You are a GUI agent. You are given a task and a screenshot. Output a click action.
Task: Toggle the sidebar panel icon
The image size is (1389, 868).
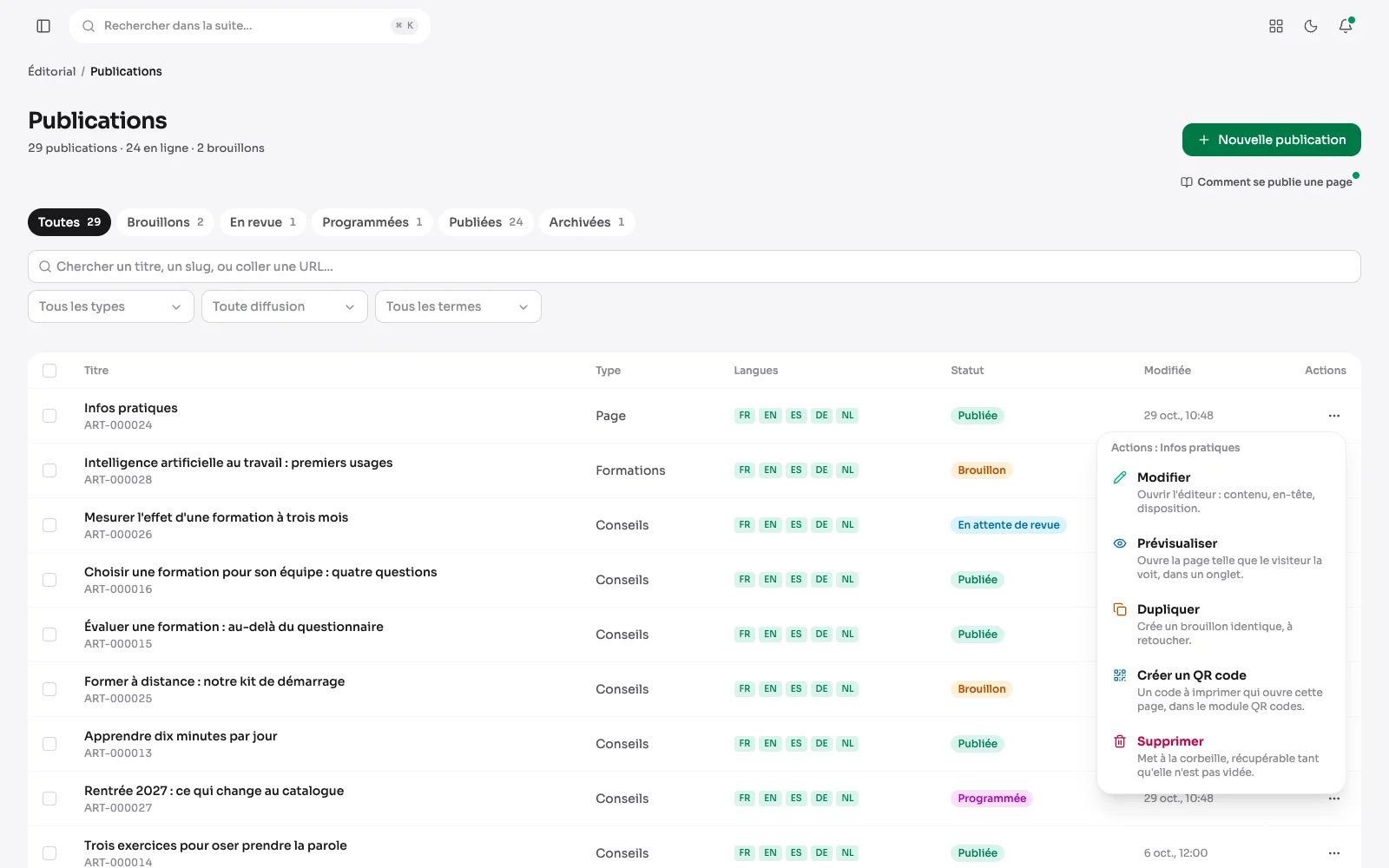click(x=43, y=26)
